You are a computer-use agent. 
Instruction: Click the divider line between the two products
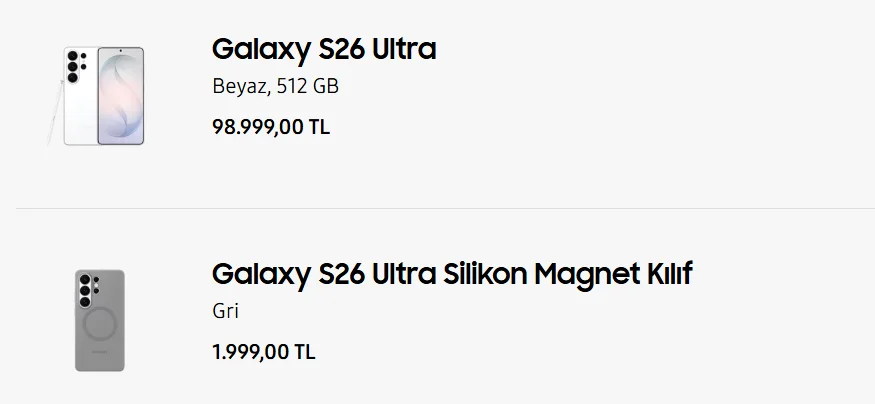coord(445,208)
